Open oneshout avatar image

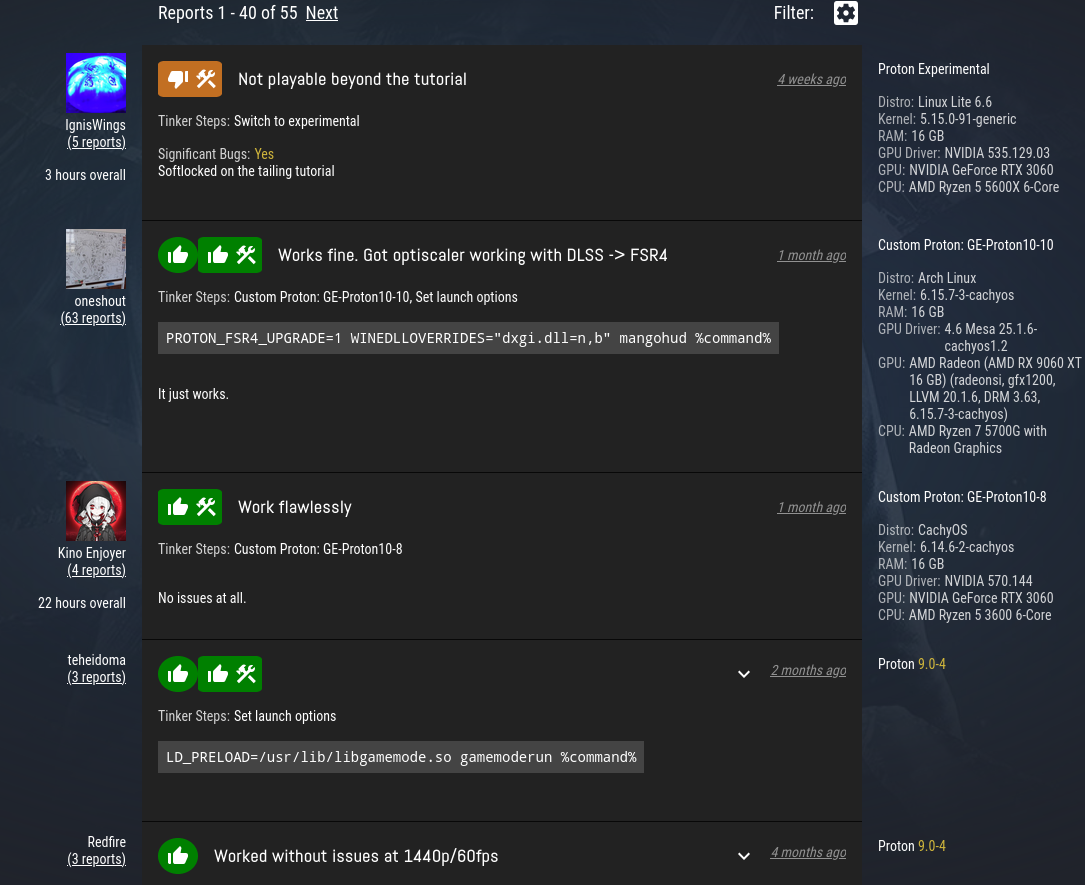click(96, 259)
